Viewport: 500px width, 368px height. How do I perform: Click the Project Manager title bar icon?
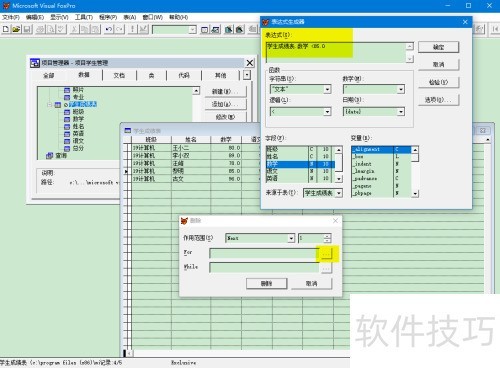pos(35,63)
